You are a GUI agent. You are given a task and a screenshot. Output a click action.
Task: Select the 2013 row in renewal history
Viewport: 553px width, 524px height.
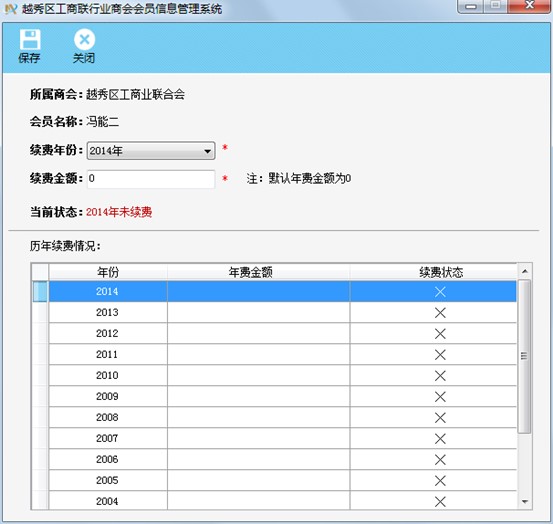point(282,312)
